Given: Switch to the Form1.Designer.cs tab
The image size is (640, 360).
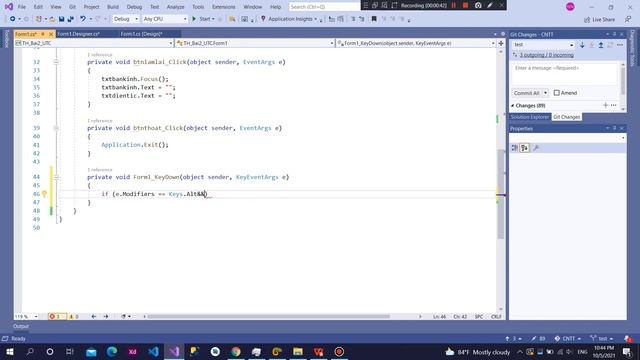Looking at the screenshot, I should point(78,34).
